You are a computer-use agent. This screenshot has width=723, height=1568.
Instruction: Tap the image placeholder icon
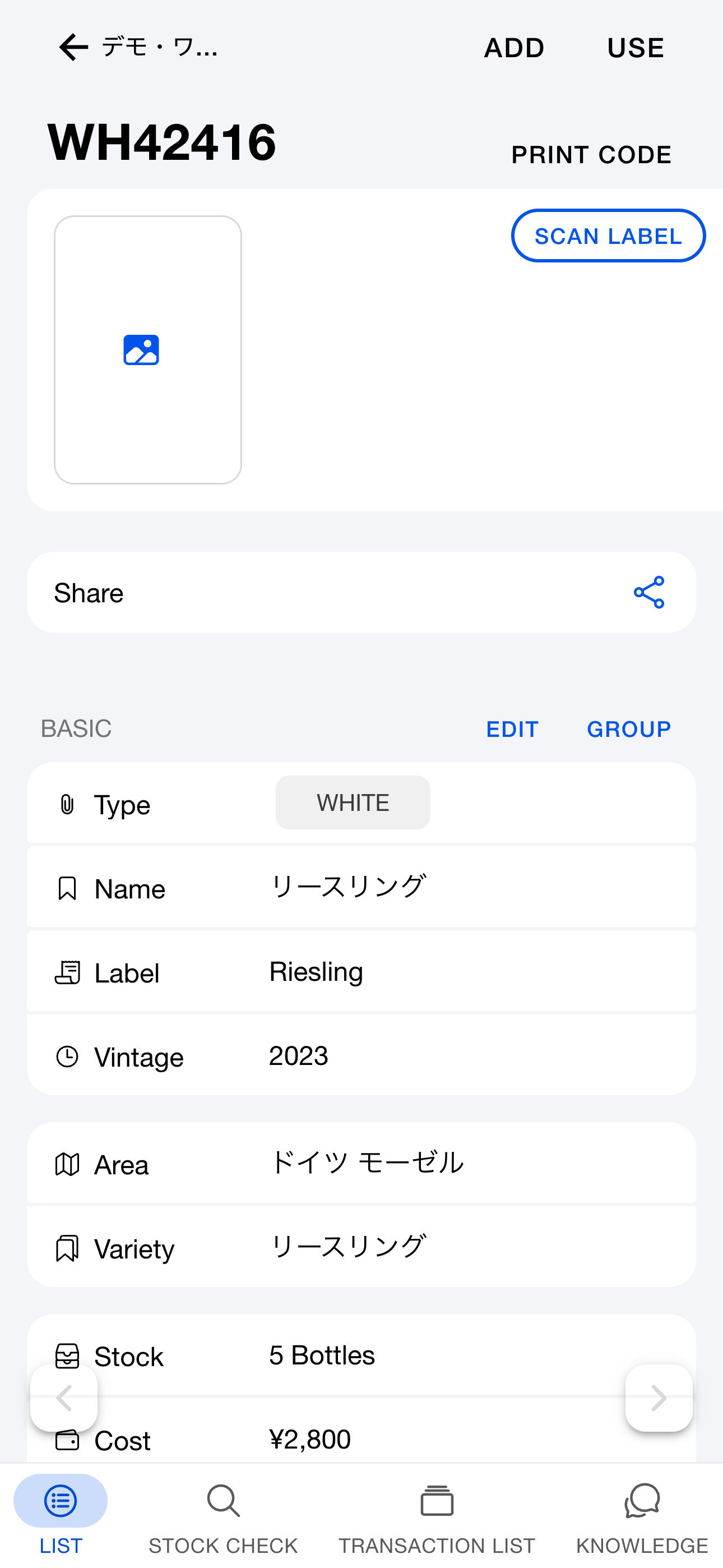141,350
